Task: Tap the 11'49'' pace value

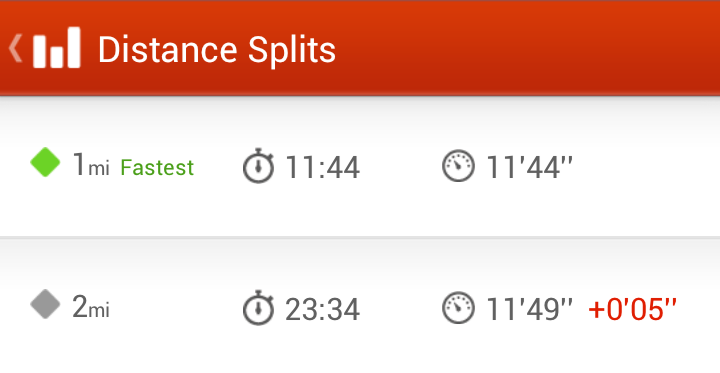Action: click(x=529, y=309)
